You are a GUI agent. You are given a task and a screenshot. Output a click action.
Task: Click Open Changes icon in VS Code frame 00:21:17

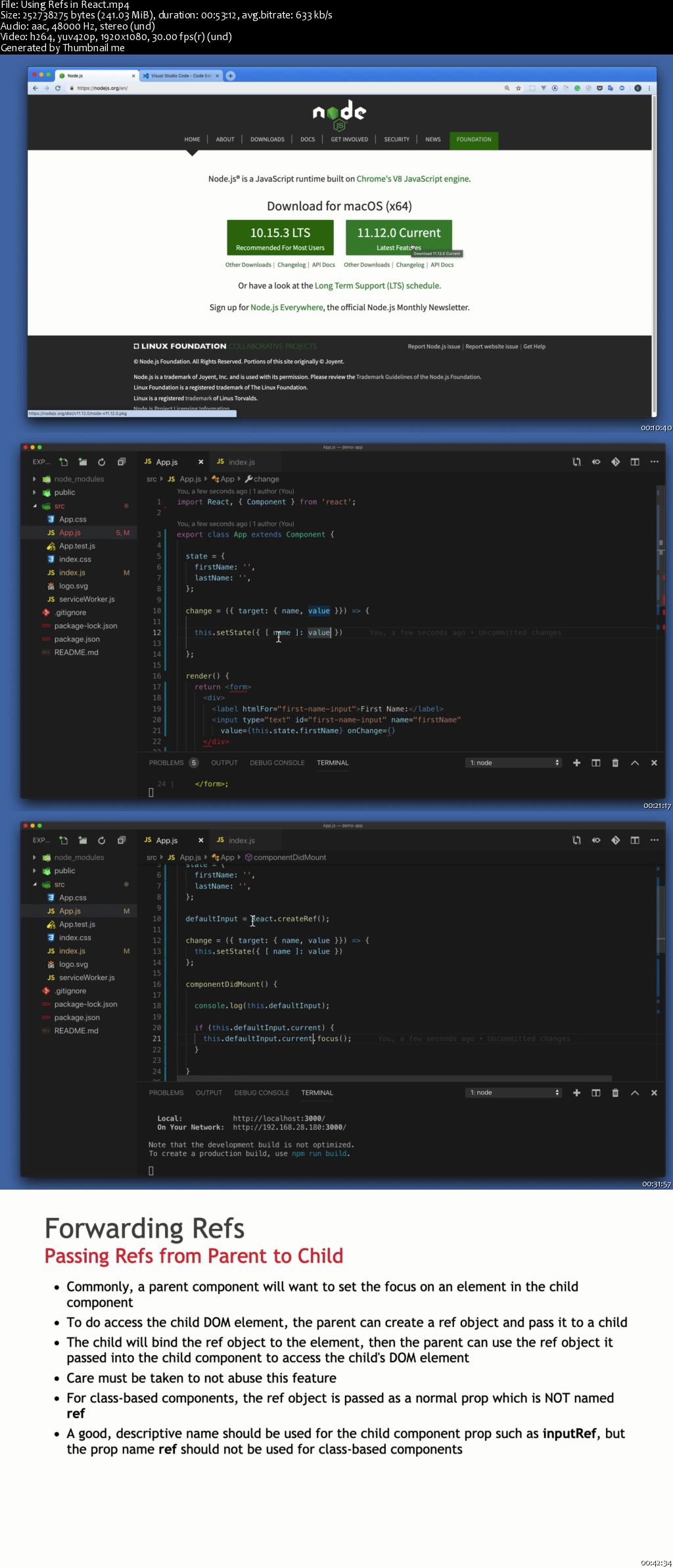click(596, 462)
